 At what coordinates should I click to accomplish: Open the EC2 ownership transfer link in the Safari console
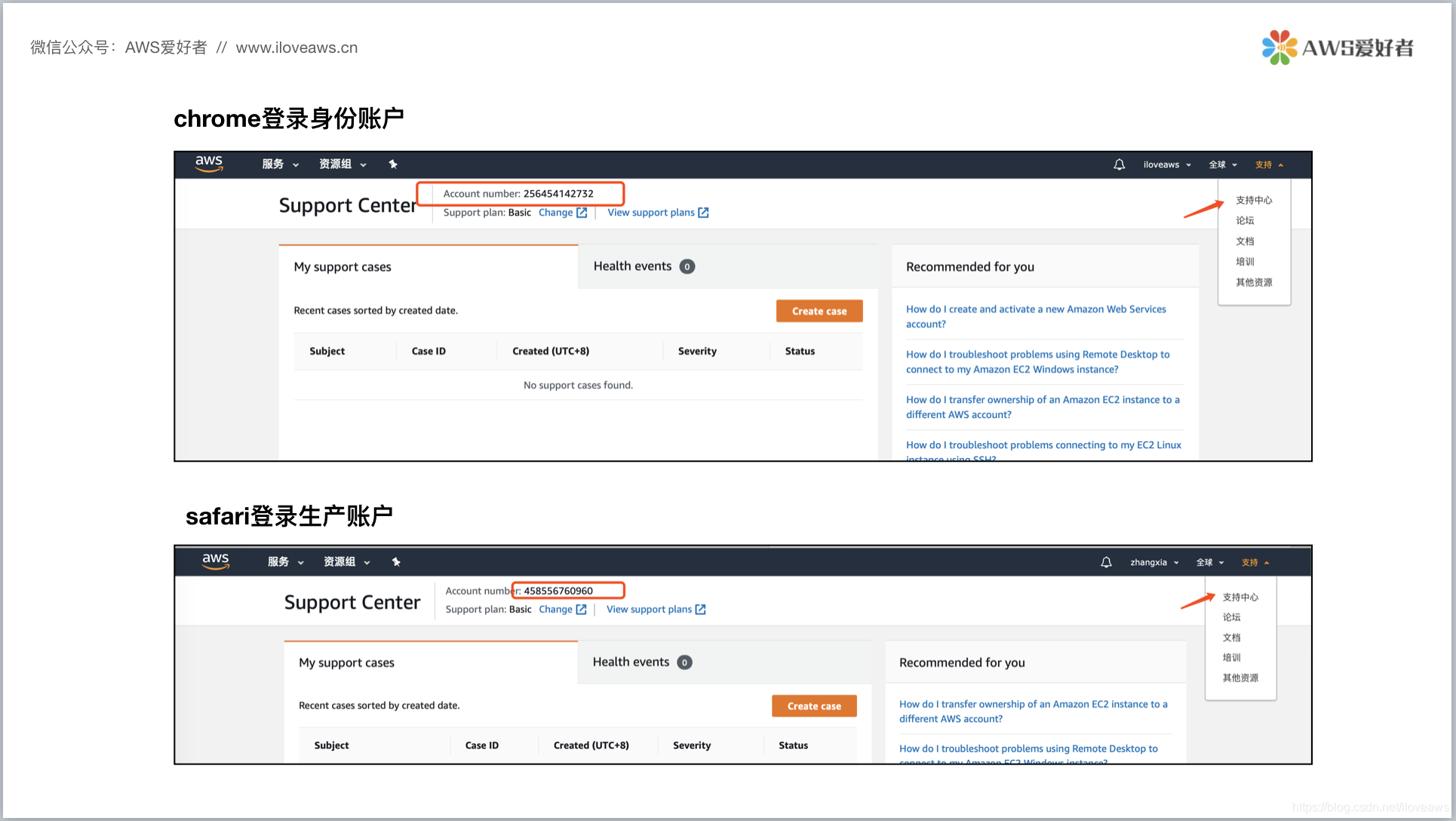tap(1033, 712)
